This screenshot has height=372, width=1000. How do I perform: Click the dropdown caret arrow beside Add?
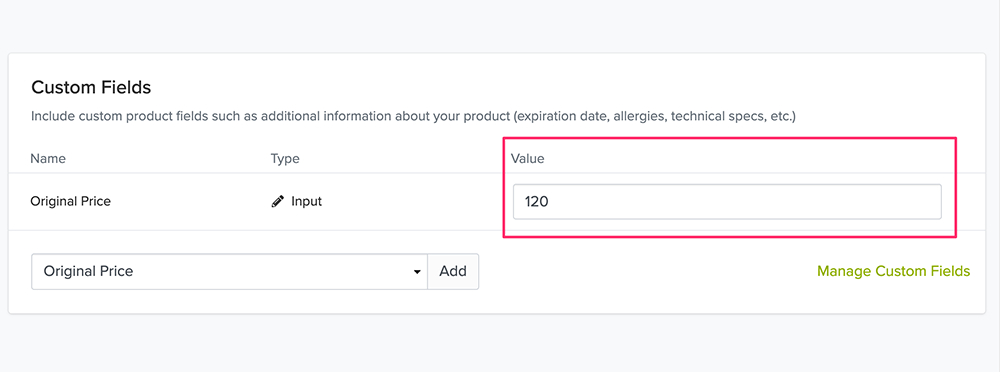point(417,272)
